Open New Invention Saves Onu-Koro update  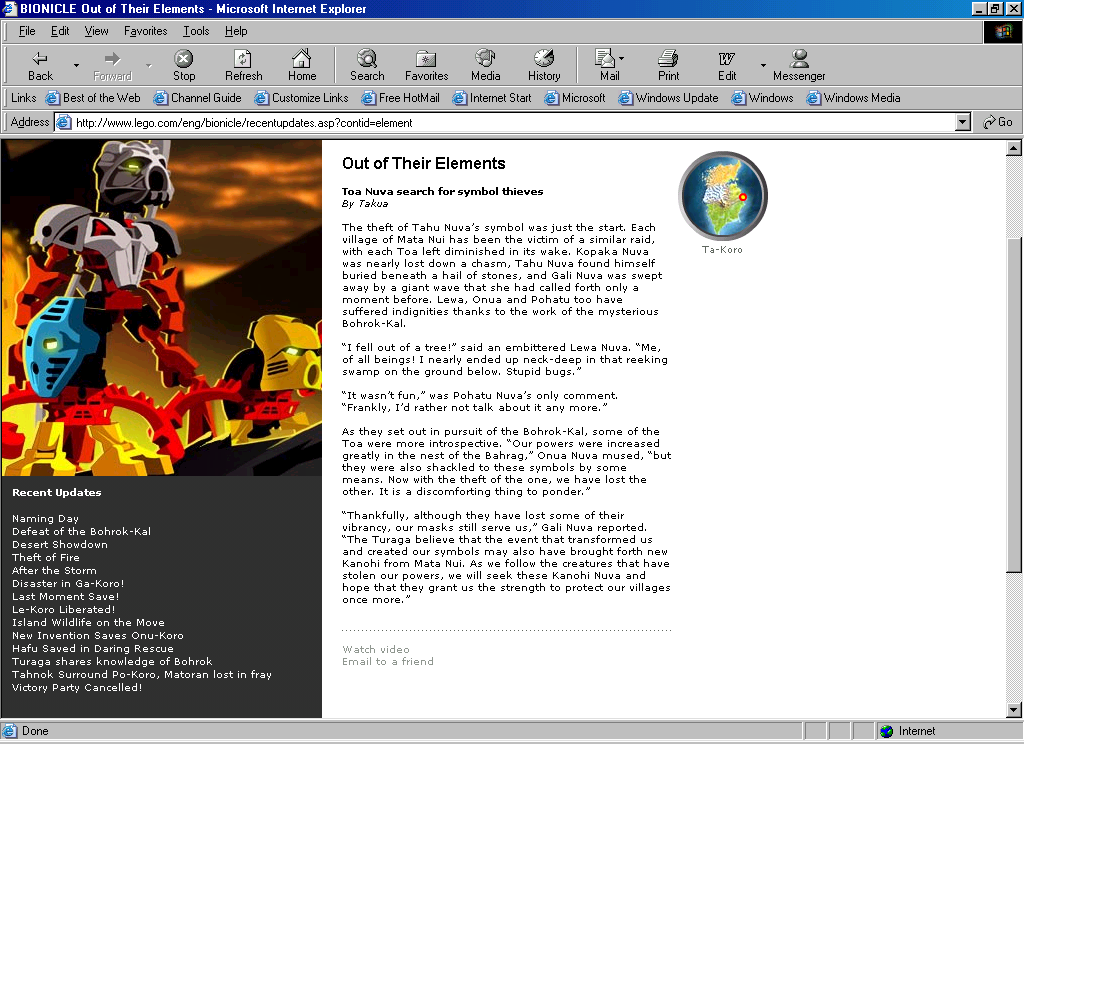point(98,635)
